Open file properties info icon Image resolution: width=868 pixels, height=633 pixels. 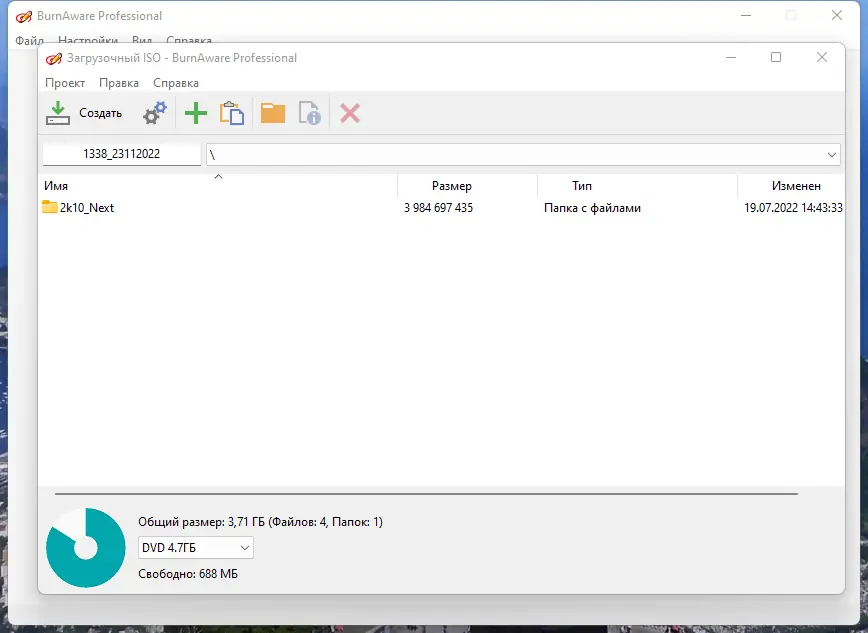pos(309,113)
